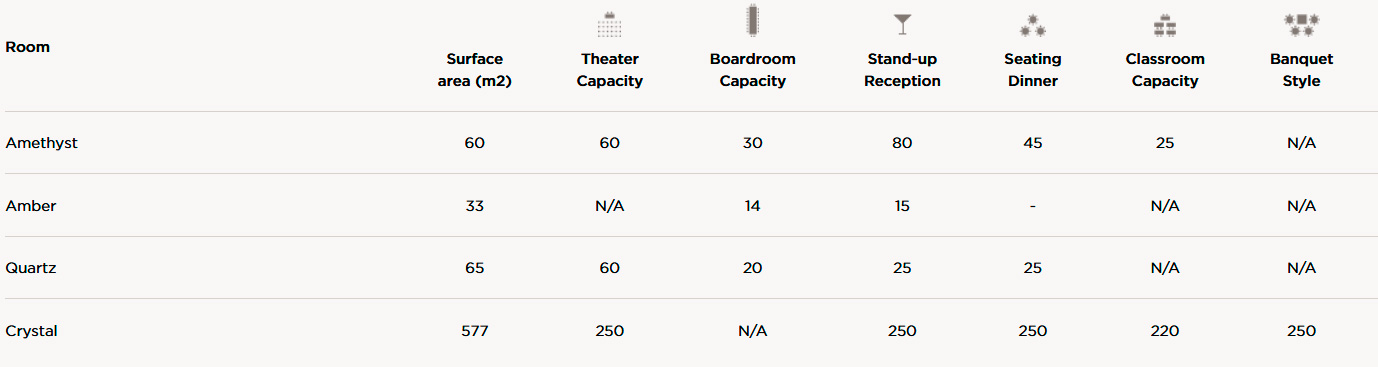Click the Stand-up Reception cocktail glass icon

[902, 24]
